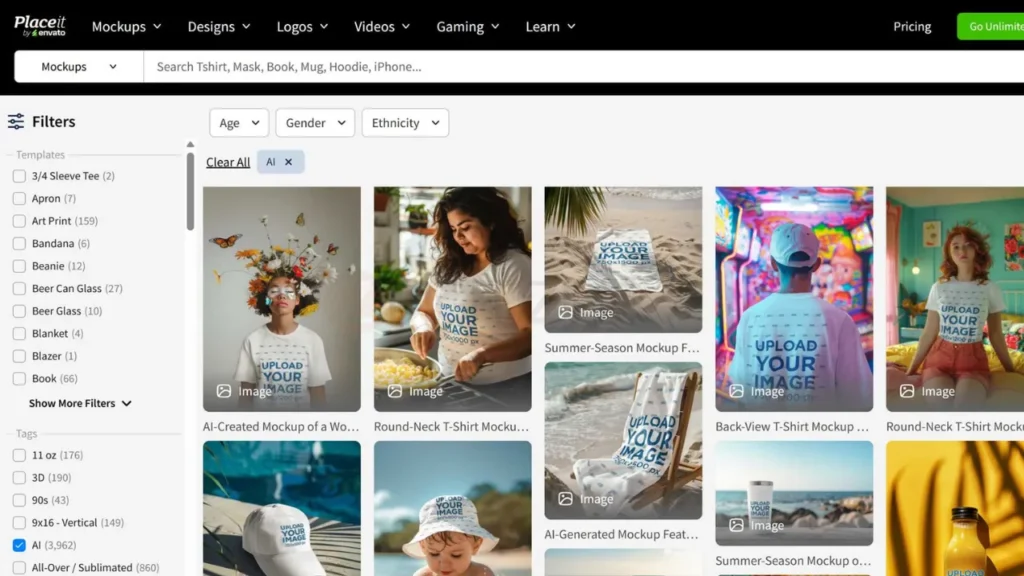The width and height of the screenshot is (1024, 576).
Task: Click the Clear All link
Action: [228, 162]
